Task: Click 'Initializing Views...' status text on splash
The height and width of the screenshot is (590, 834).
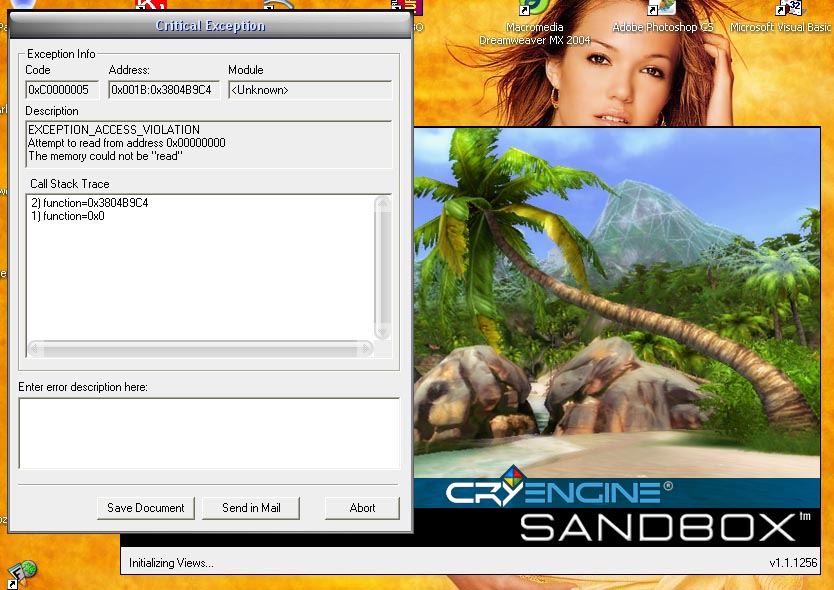Action: pos(171,563)
